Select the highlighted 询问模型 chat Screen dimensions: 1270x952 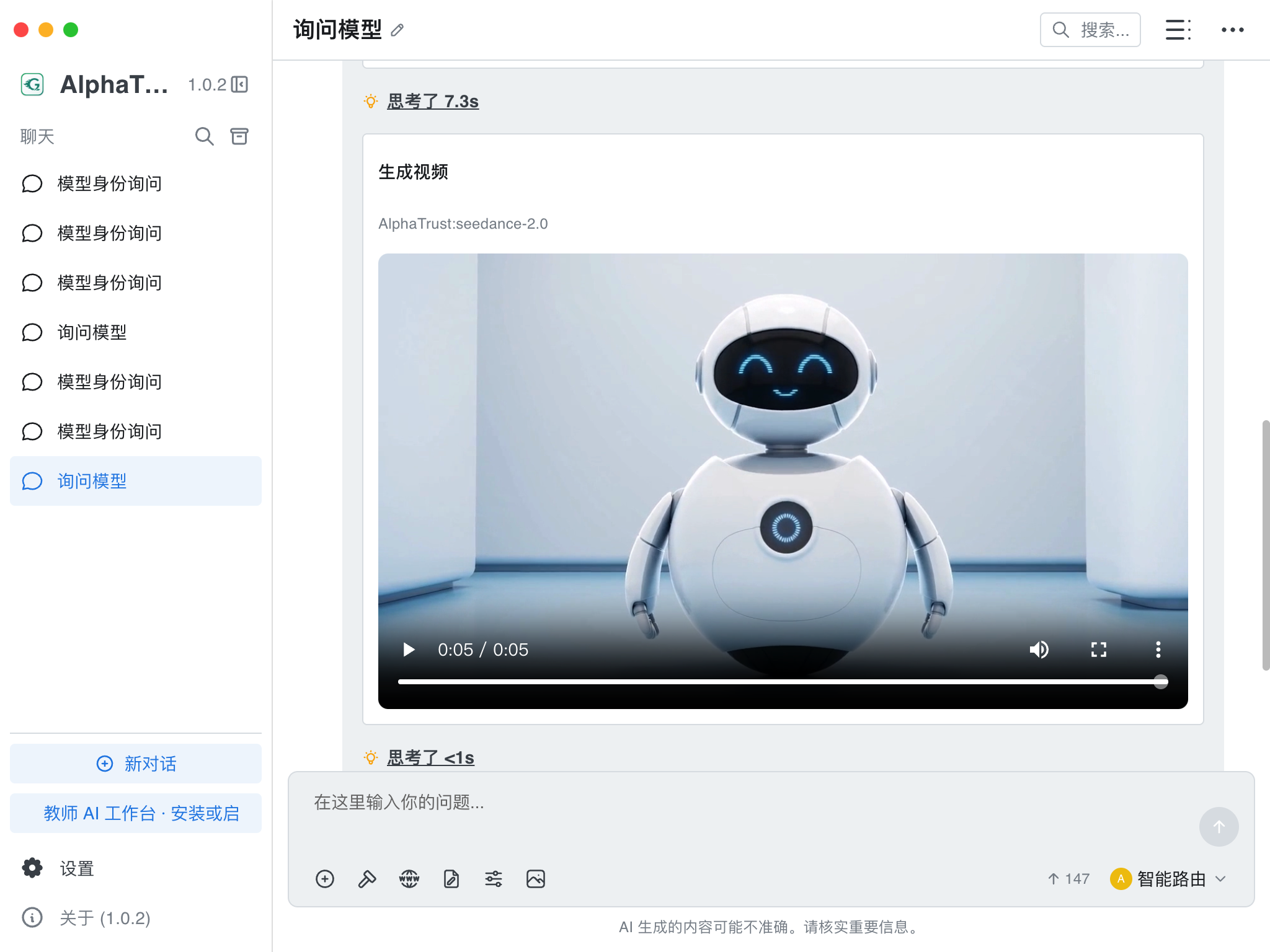[136, 481]
